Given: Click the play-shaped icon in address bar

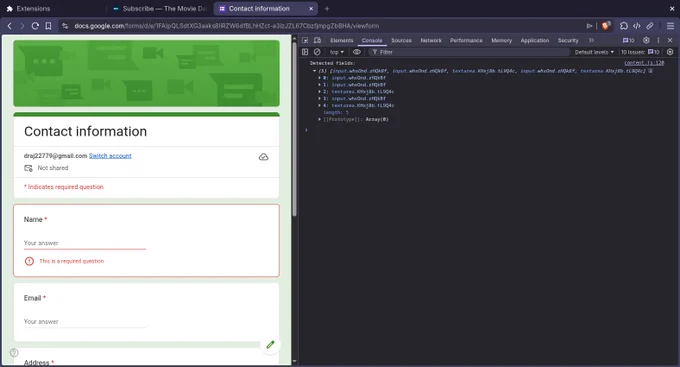Looking at the screenshot, I should point(589,26).
